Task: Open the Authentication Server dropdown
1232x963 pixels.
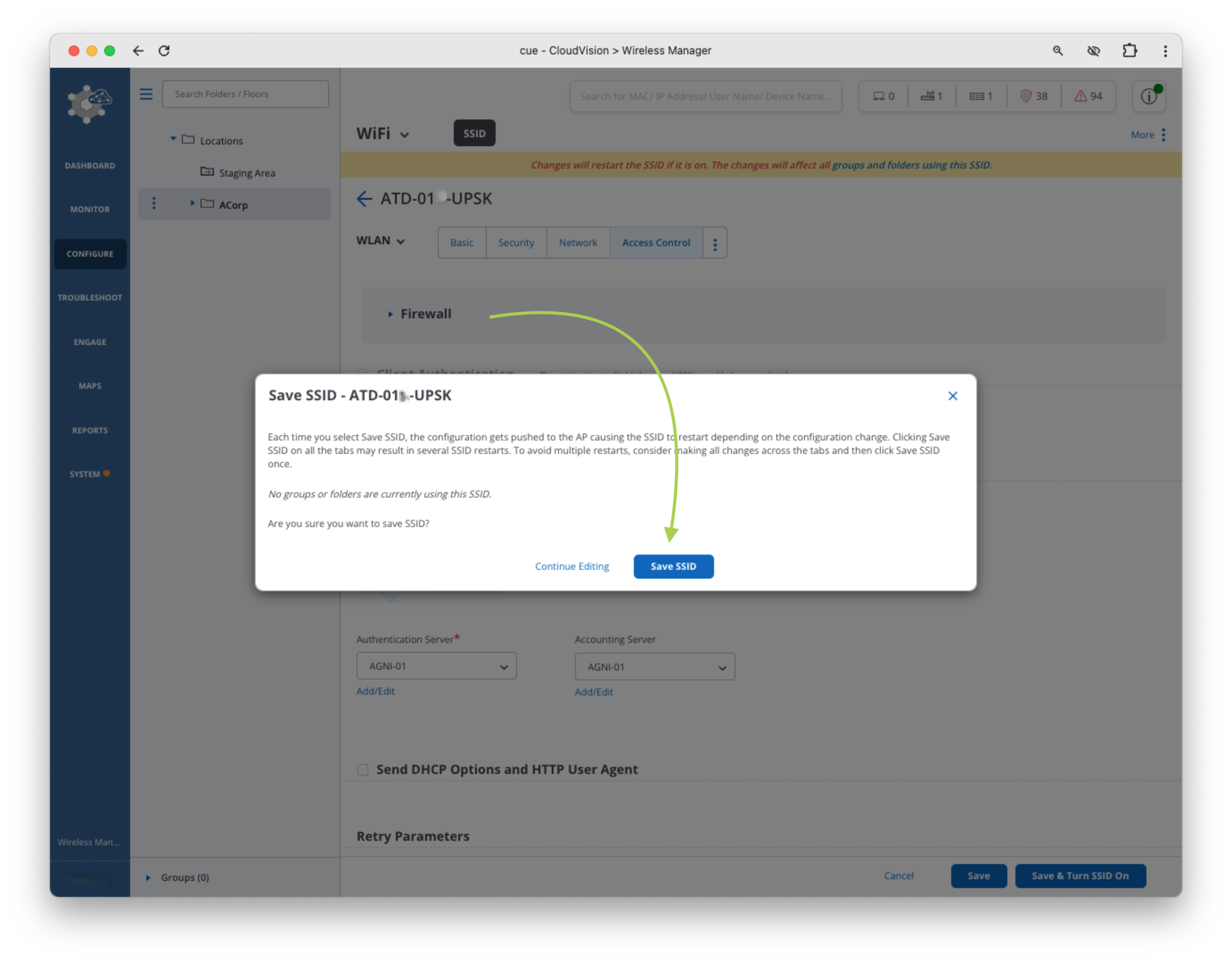Action: (x=436, y=666)
